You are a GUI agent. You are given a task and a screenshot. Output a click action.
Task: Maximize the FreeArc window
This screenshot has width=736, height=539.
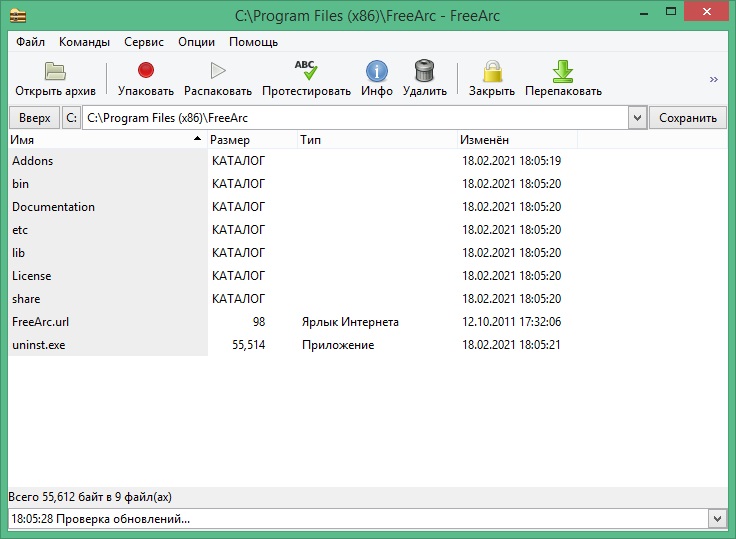pyautogui.click(x=671, y=12)
